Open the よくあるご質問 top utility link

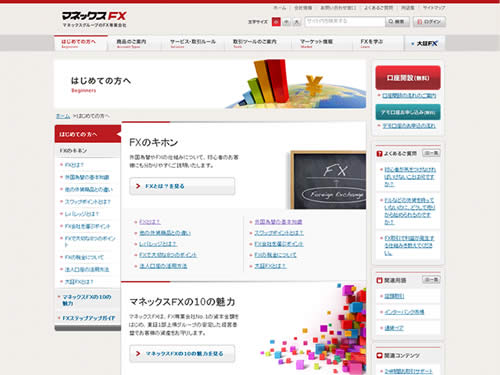[378, 8]
